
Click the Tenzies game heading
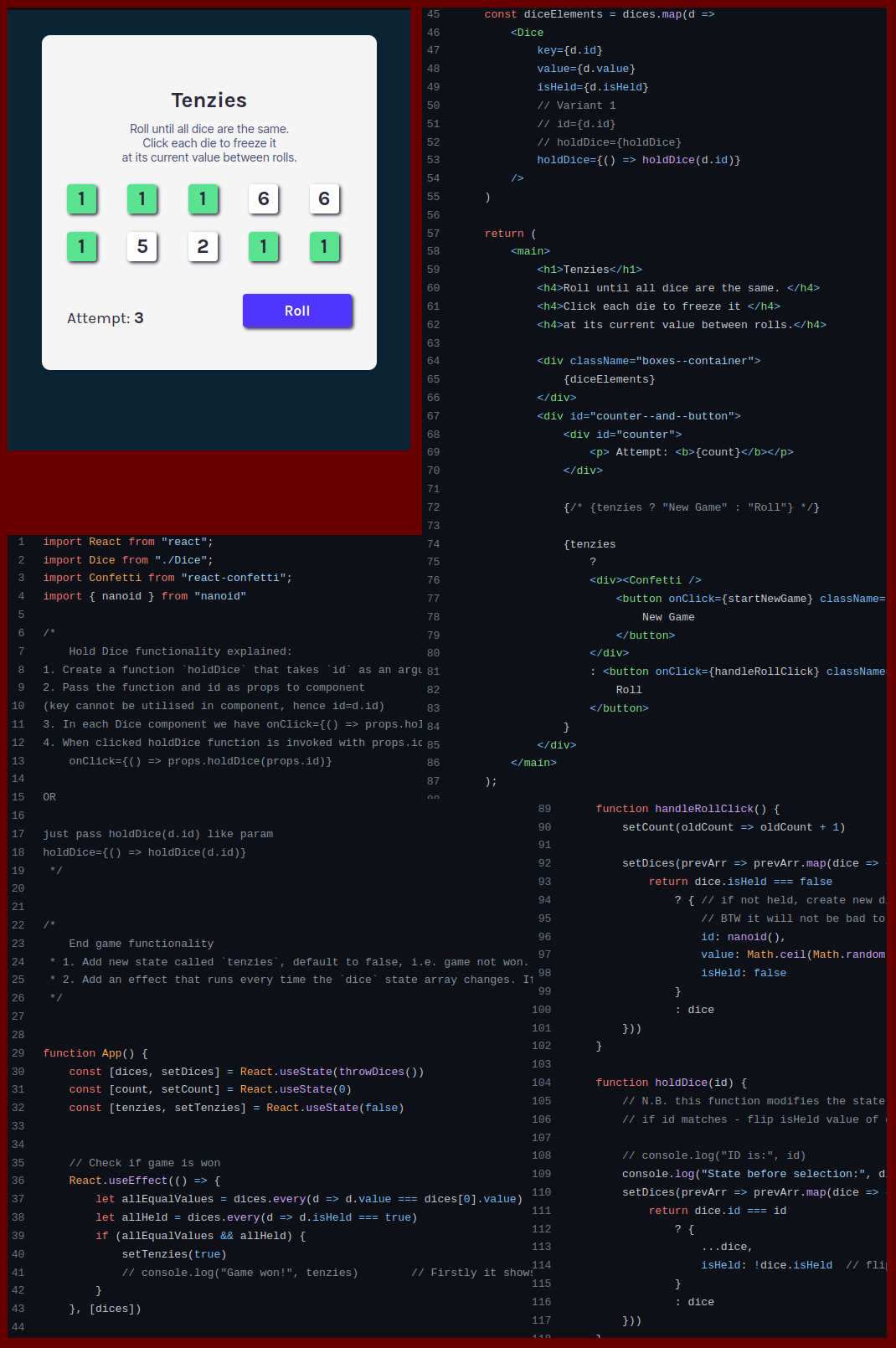[209, 100]
